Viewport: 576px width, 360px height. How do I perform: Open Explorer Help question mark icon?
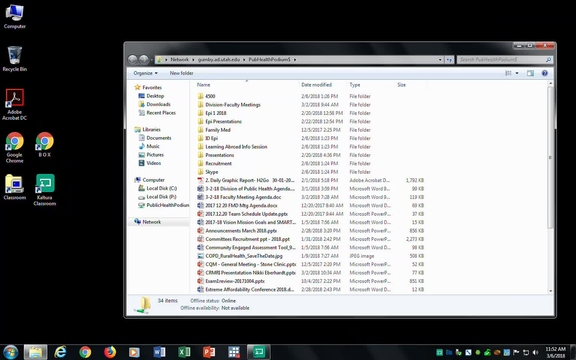545,73
